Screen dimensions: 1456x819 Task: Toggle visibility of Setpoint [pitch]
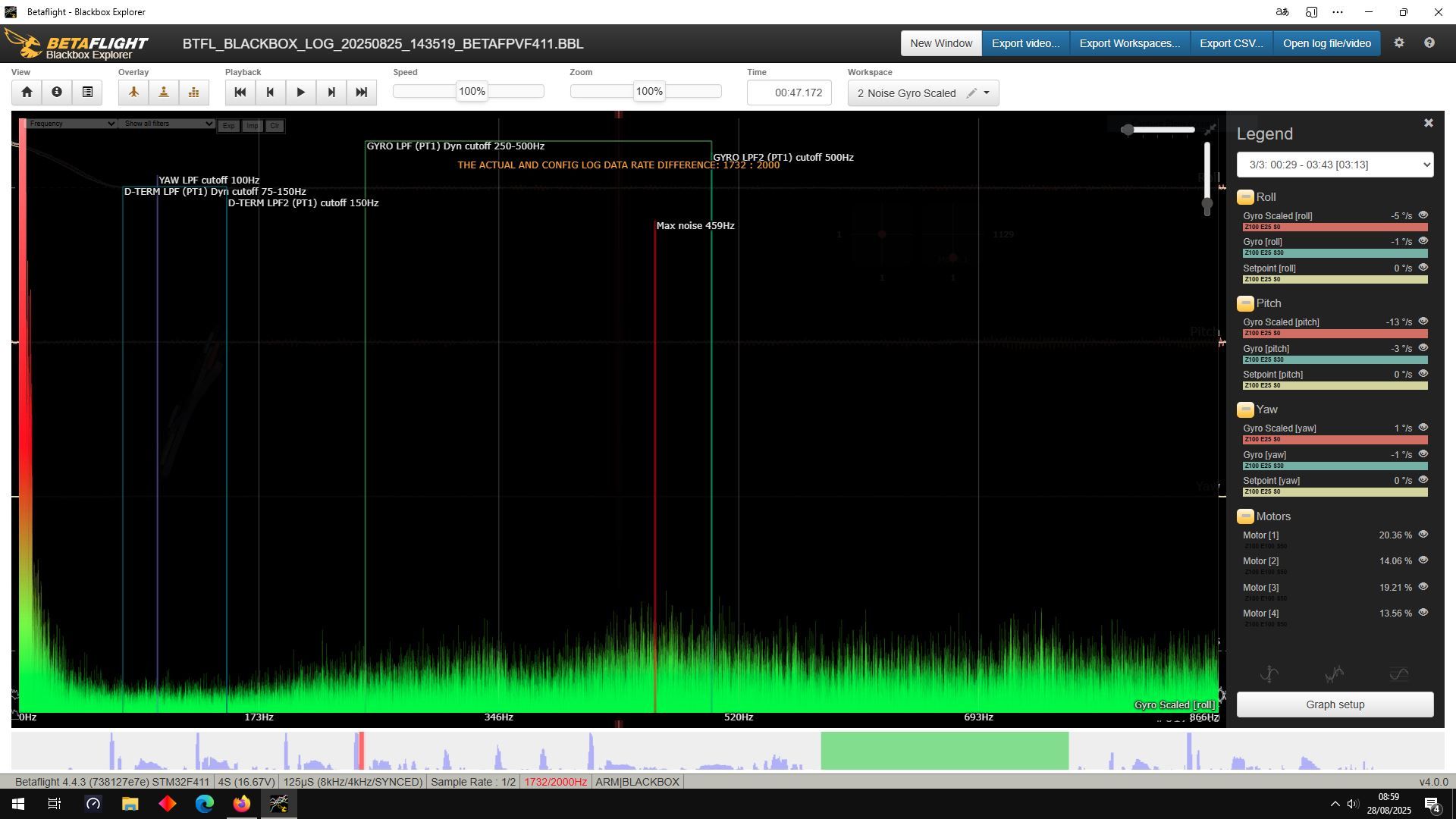click(x=1423, y=374)
